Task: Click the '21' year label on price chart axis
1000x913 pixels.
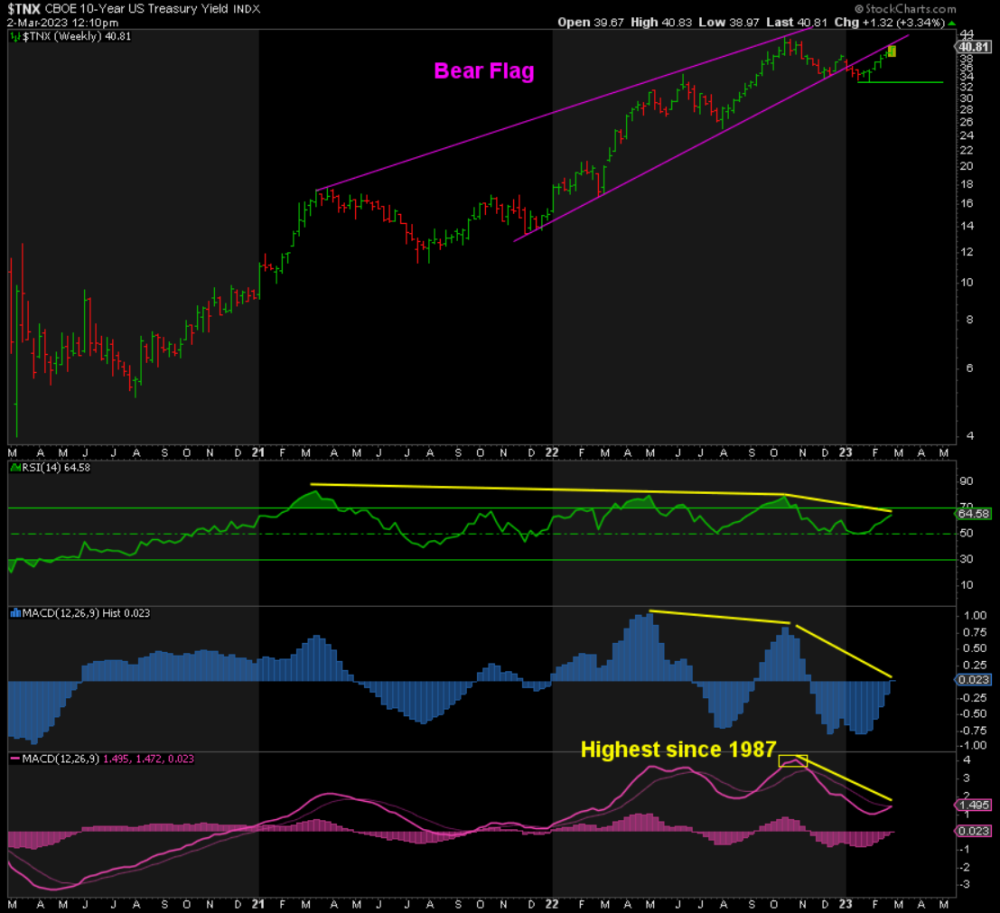Action: click(x=258, y=453)
